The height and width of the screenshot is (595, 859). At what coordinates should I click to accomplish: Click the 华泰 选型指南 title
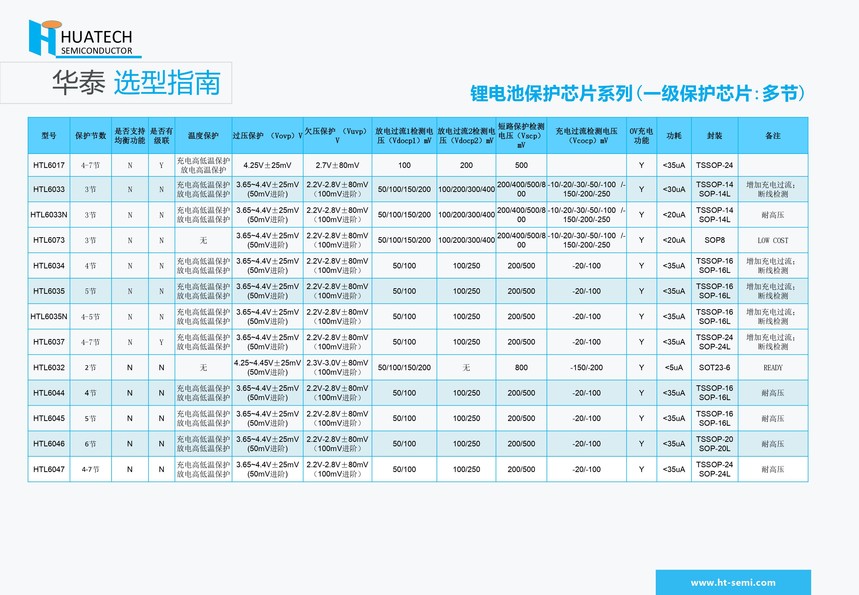137,83
